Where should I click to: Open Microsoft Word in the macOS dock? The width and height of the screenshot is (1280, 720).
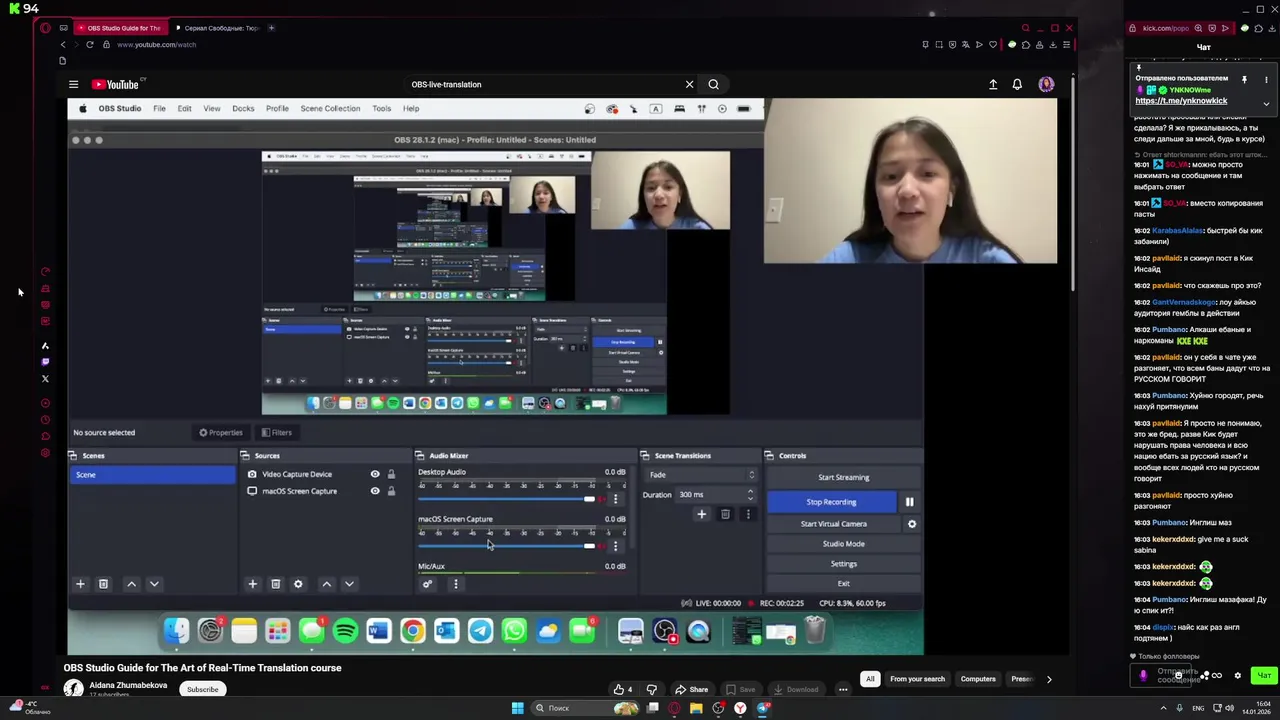pos(378,631)
